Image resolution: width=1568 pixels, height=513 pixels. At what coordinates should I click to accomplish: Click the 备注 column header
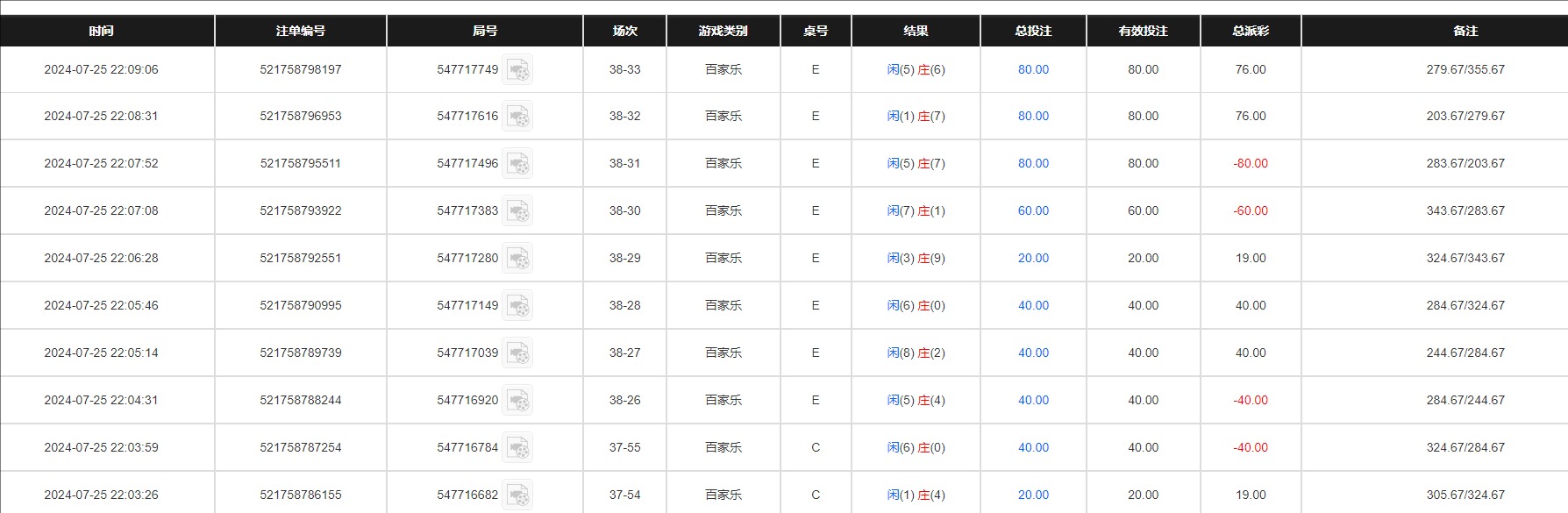pos(1465,31)
